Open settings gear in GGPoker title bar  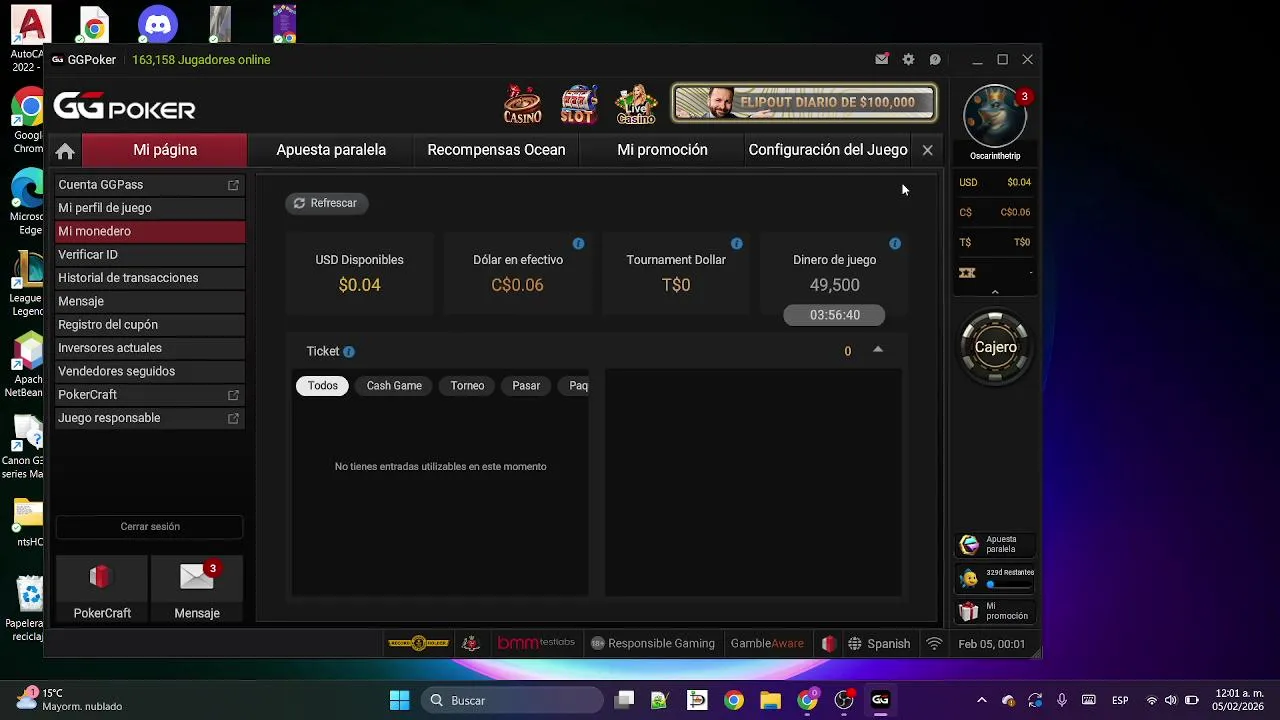908,60
